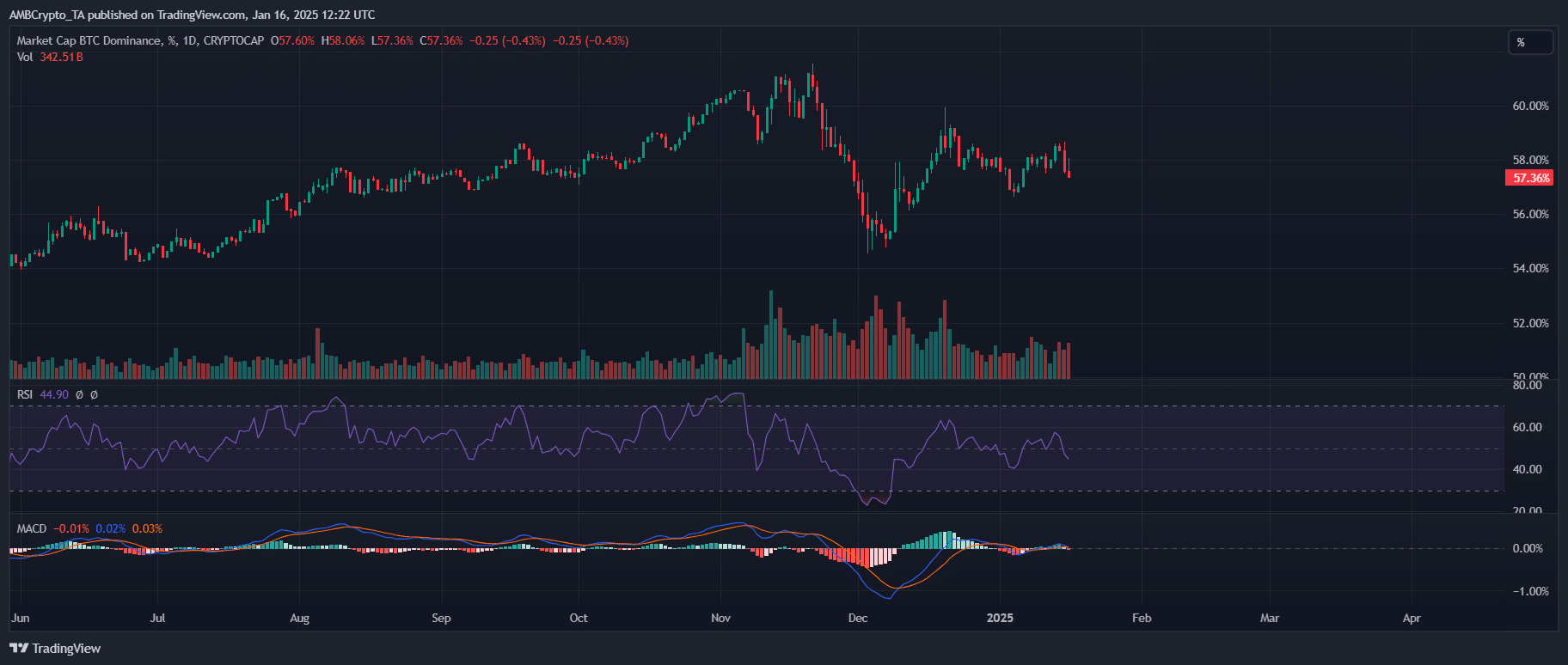Click the RSI indicator label
This screenshot has width=1568, height=665.
point(25,394)
